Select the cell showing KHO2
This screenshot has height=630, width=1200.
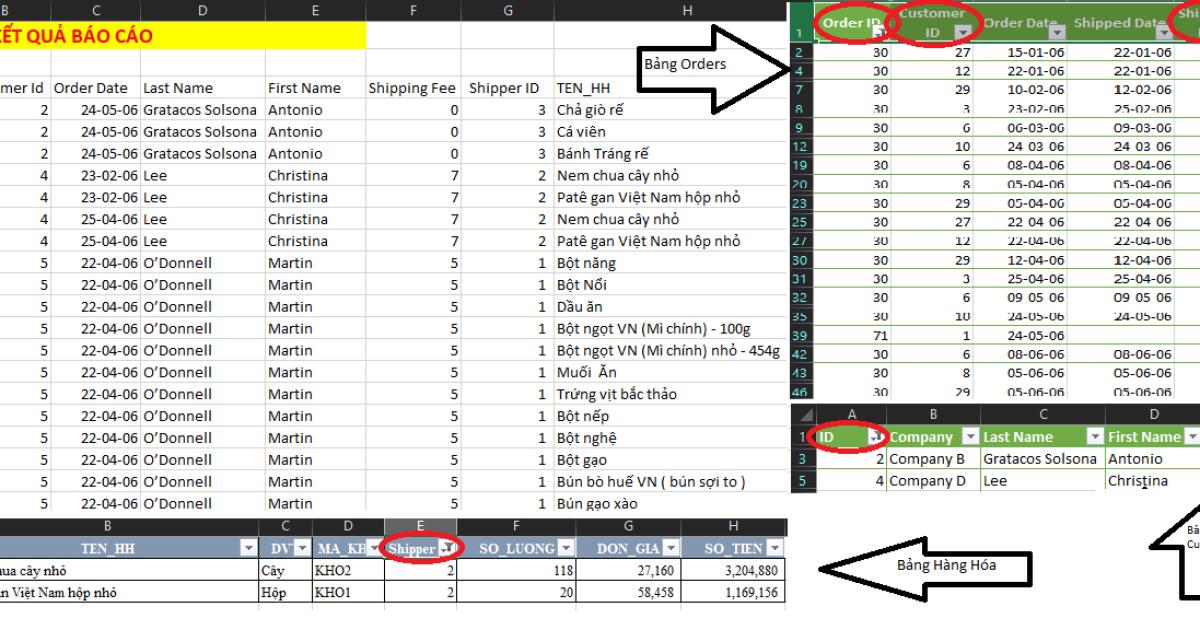pos(349,568)
